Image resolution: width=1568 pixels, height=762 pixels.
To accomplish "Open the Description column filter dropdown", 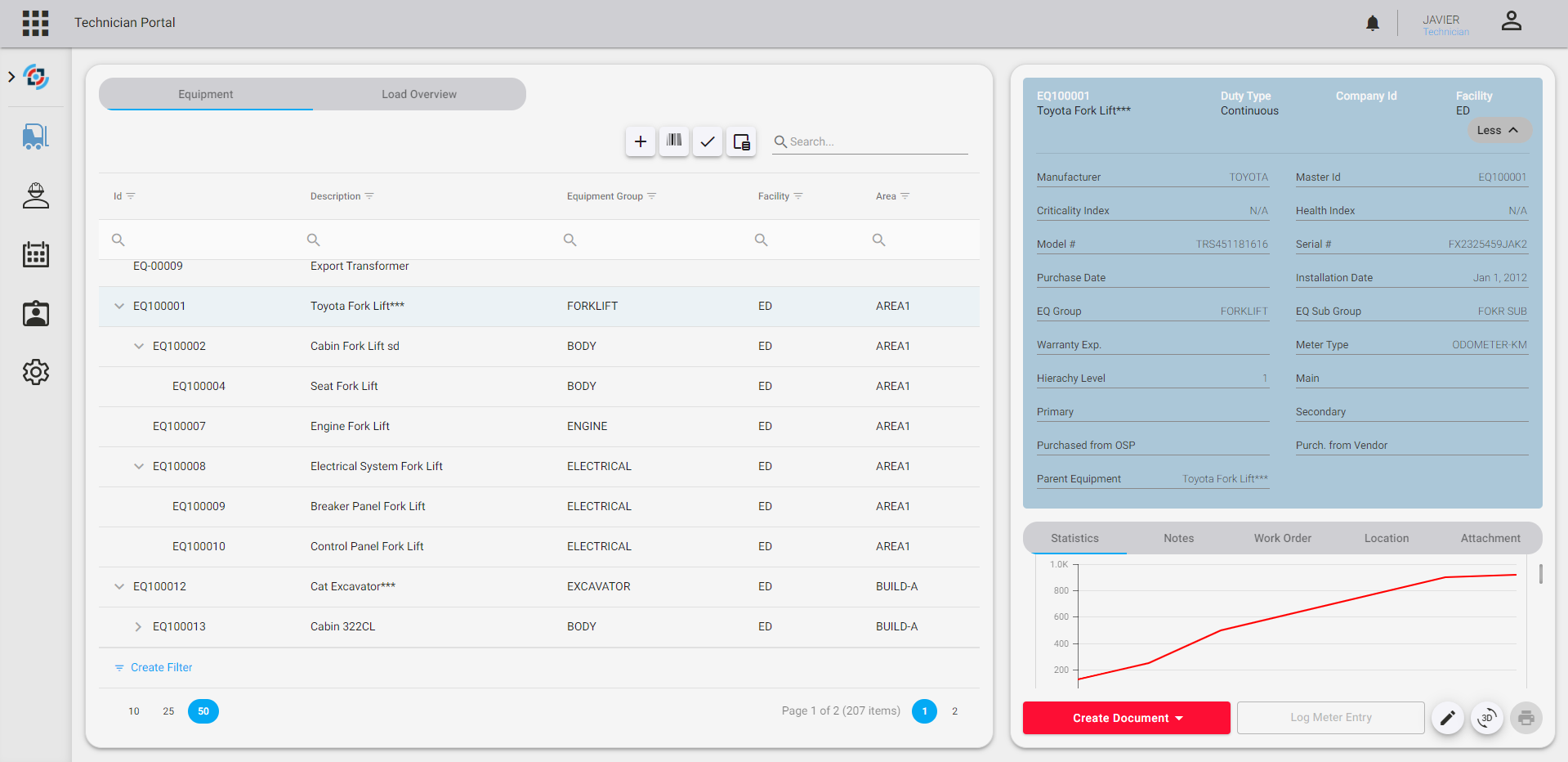I will (369, 195).
